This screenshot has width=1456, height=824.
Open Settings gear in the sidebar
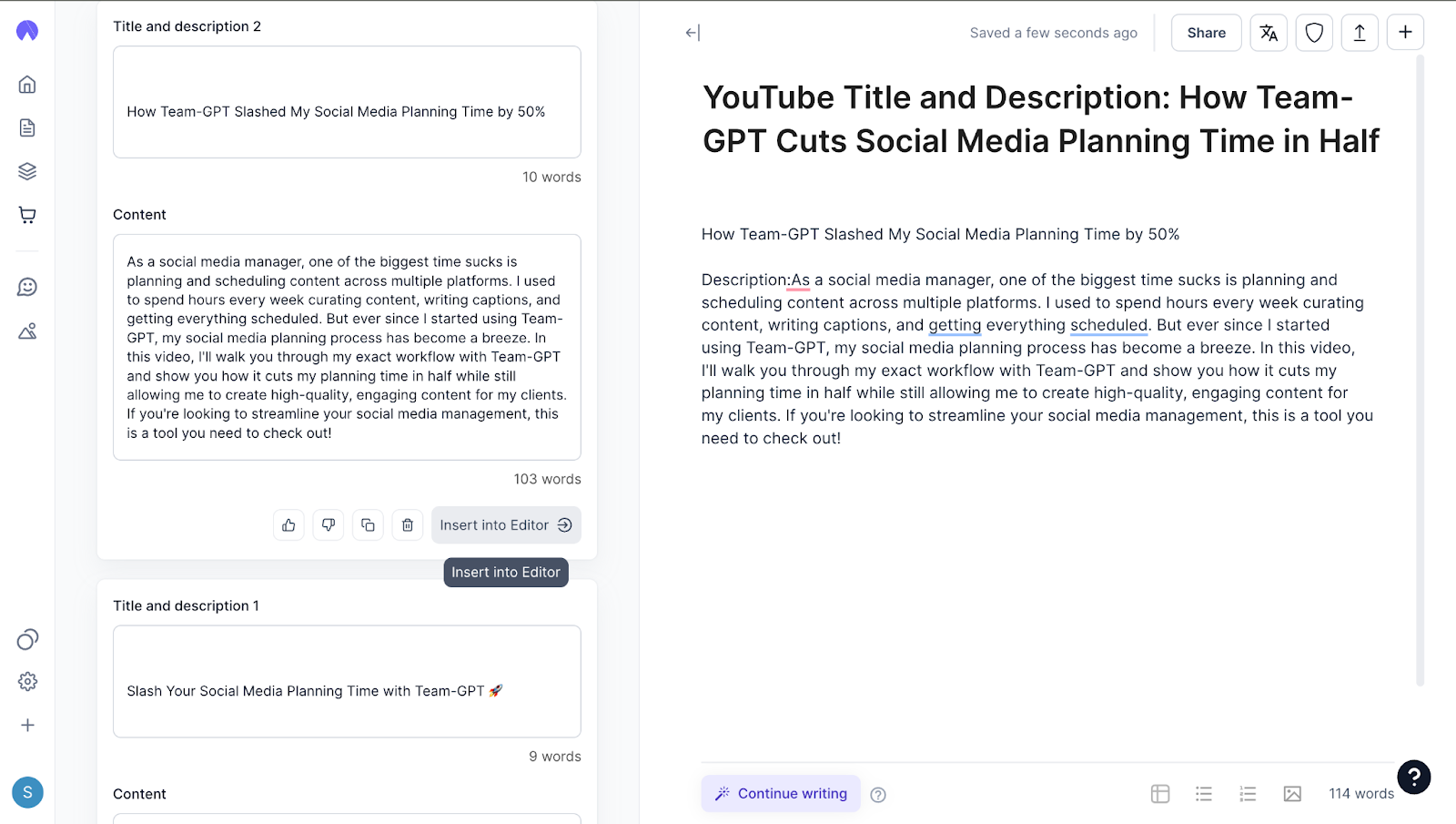(x=27, y=681)
